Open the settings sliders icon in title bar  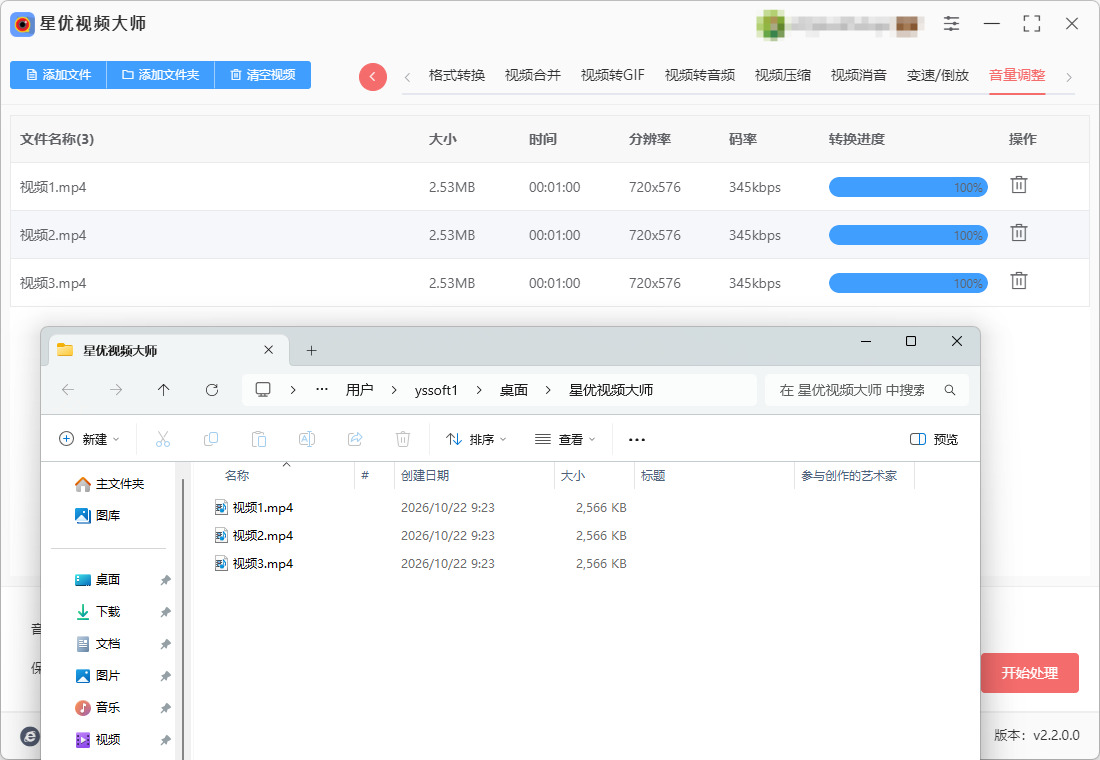[951, 23]
